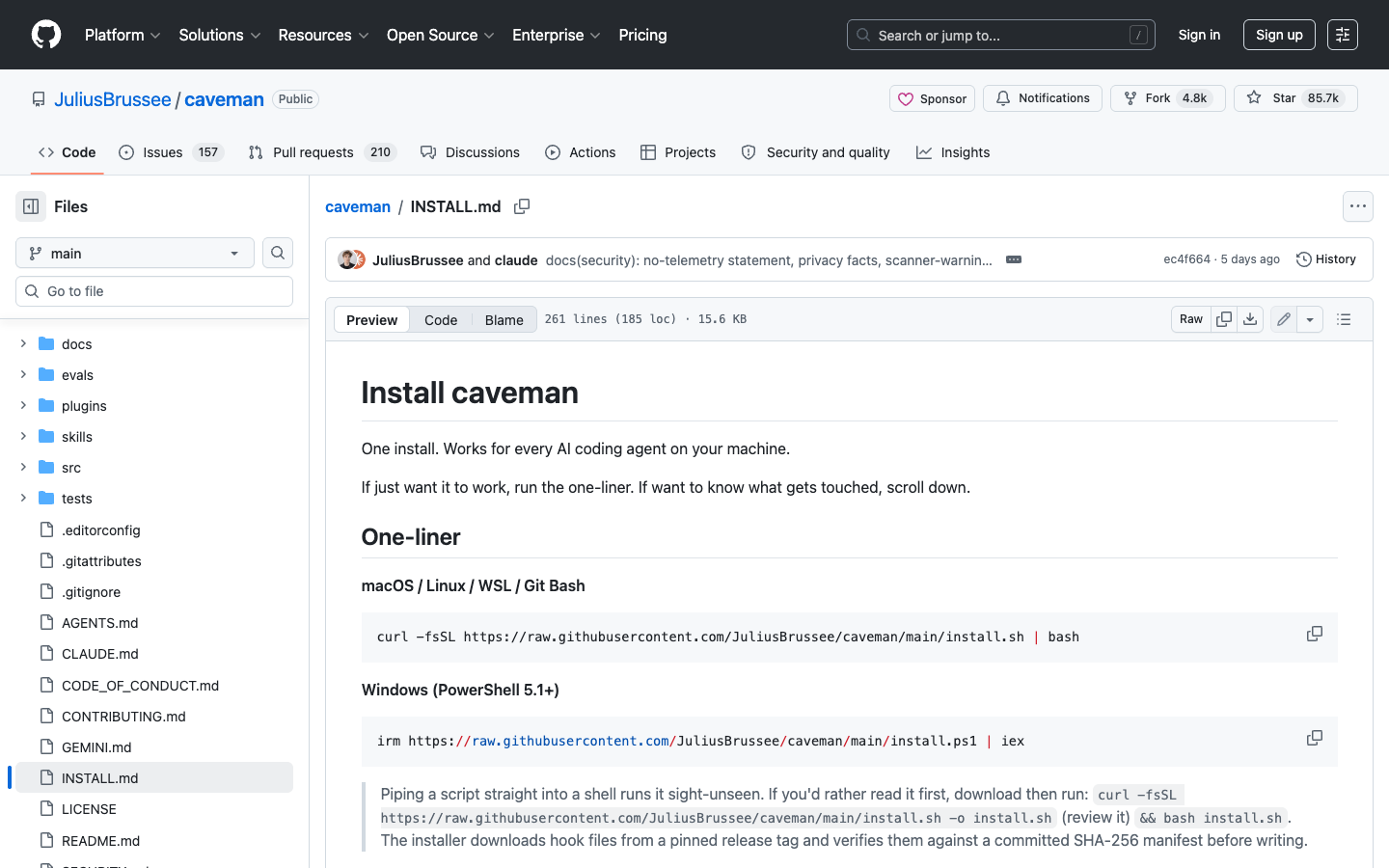Open the Resources navigation menu
This screenshot has width=1389, height=868.
tap(324, 35)
